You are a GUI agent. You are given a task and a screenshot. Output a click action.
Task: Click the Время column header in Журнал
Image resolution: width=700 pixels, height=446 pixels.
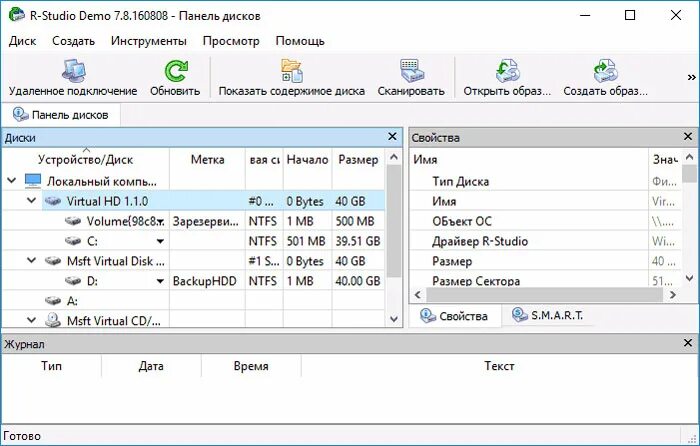coord(251,366)
